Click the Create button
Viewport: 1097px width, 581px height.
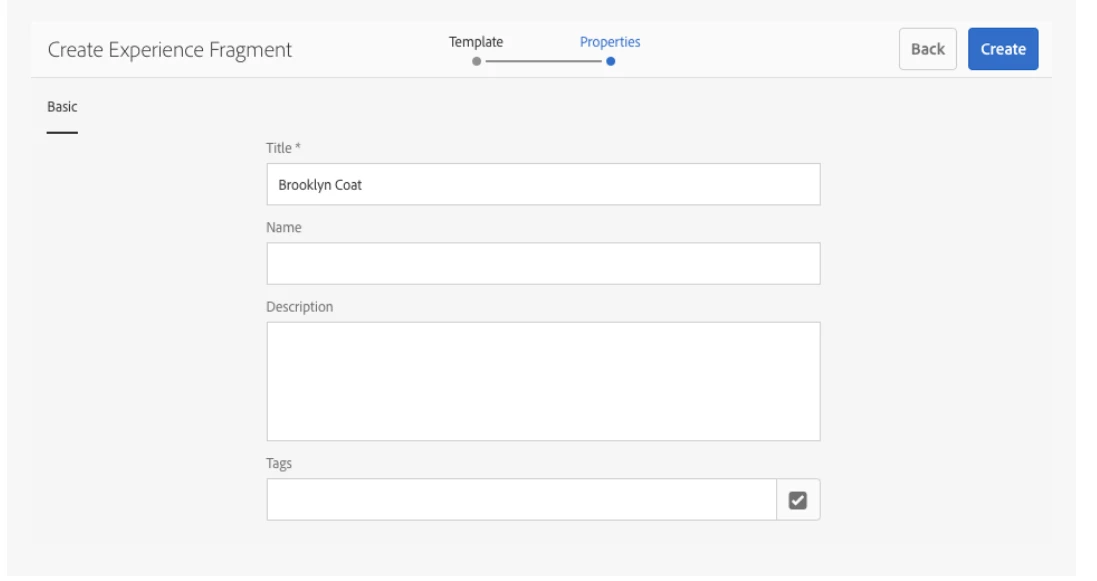(1003, 49)
